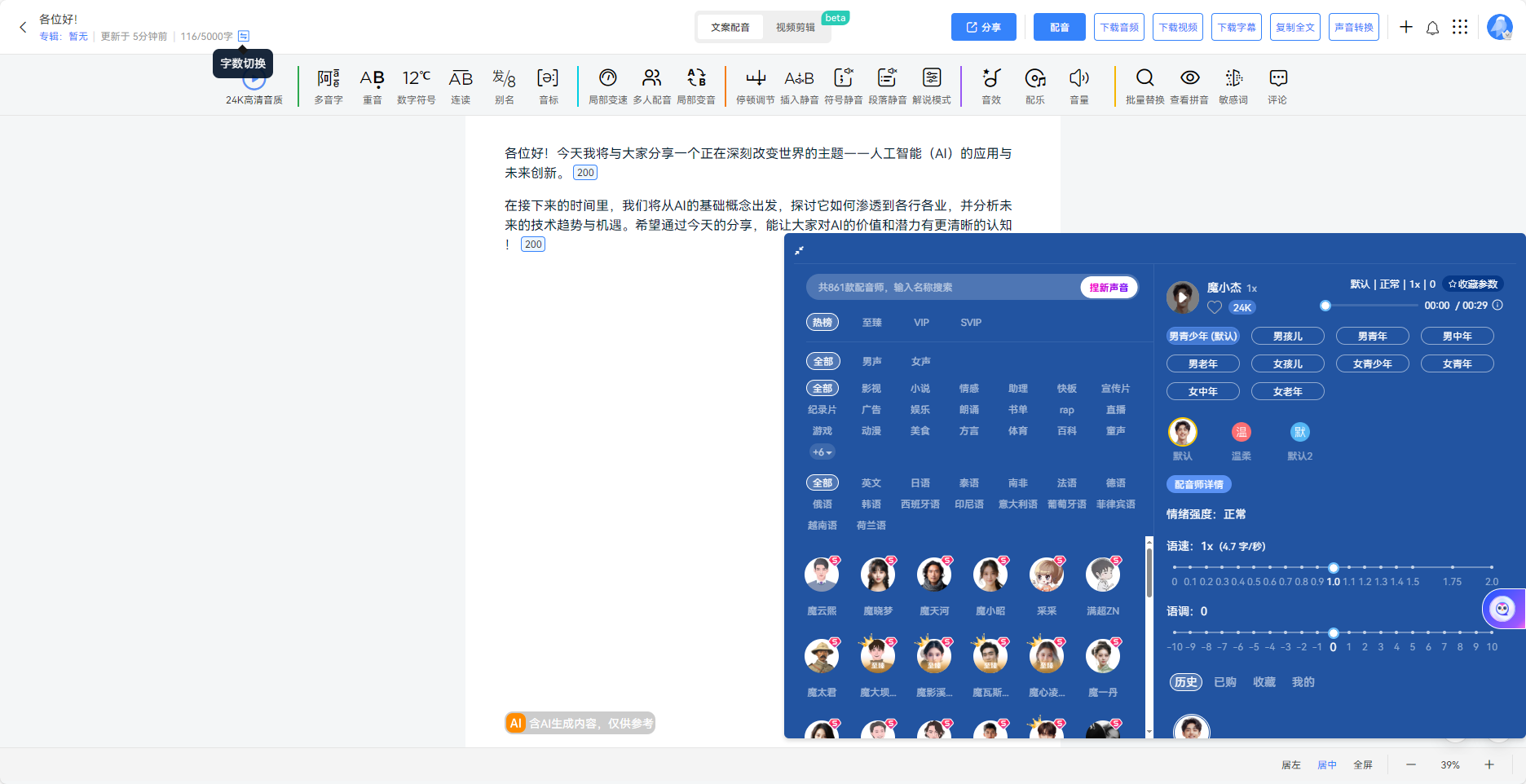Image resolution: width=1526 pixels, height=784 pixels.
Task: Set speech speed on the 语速 slider
Action: tap(1334, 568)
